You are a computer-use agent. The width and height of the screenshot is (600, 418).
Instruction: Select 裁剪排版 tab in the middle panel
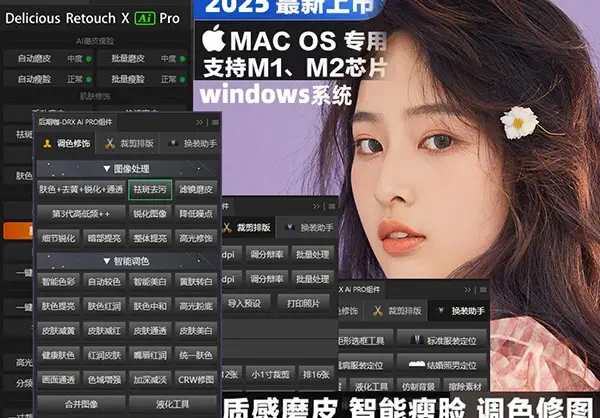(x=248, y=228)
